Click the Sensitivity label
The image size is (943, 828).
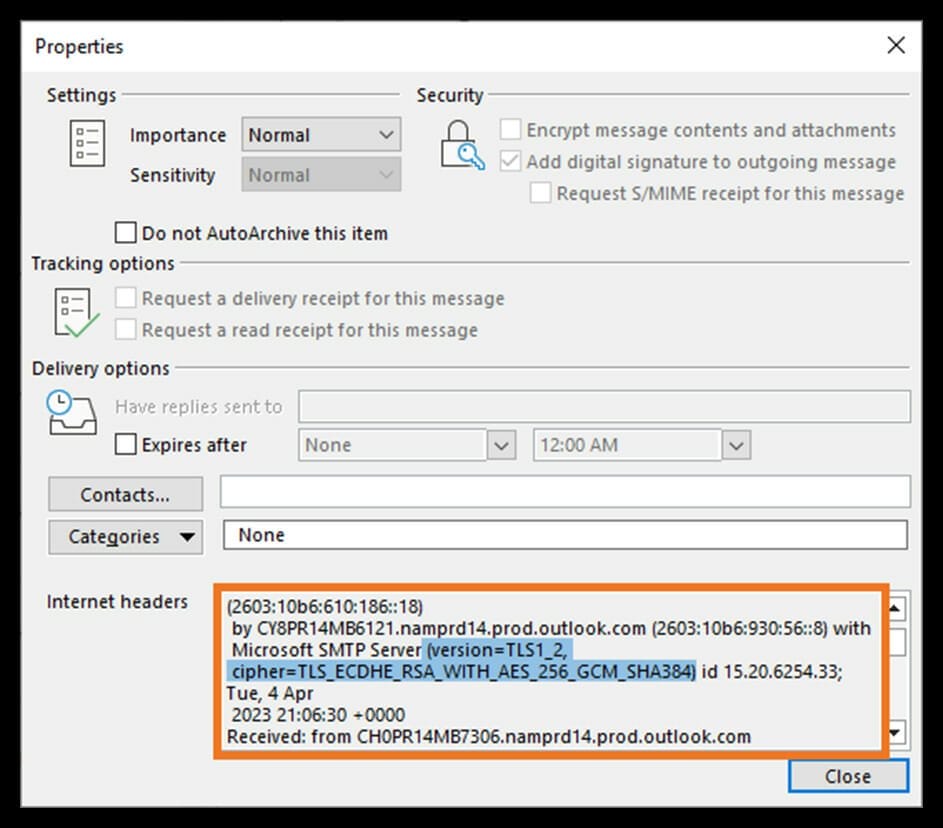pos(173,175)
